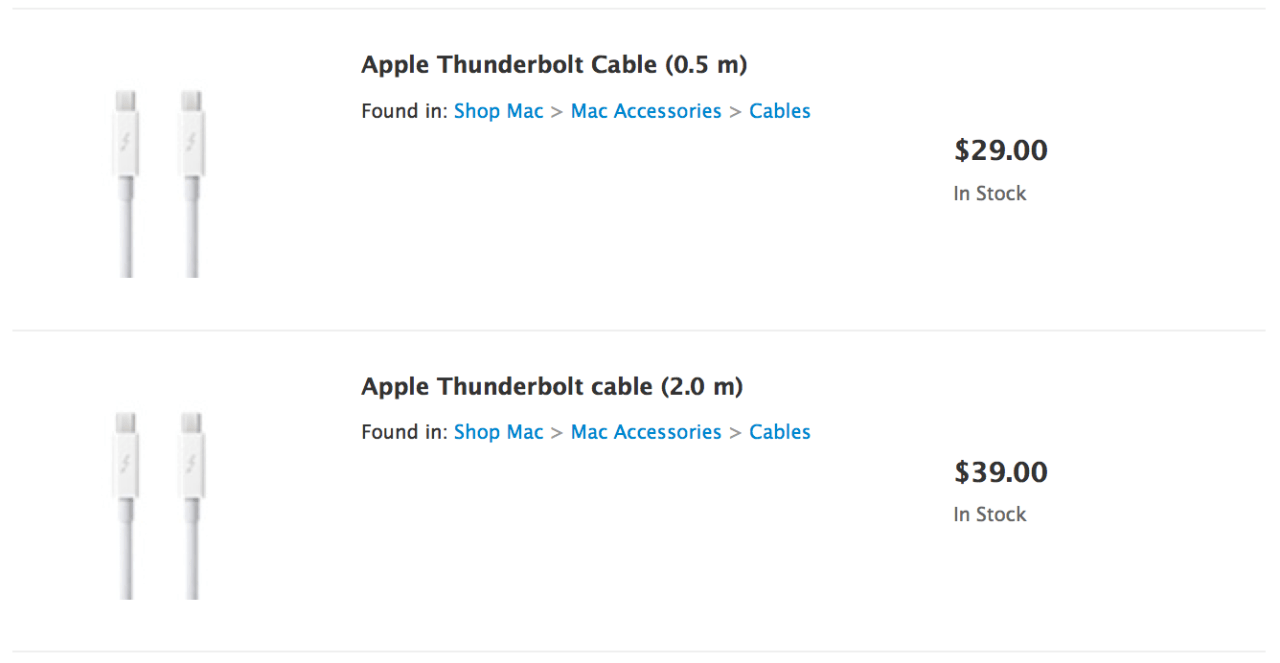Image resolution: width=1280 pixels, height=663 pixels.
Task: Click the "Found in:" label for the 2.0 m cable
Action: [x=404, y=433]
